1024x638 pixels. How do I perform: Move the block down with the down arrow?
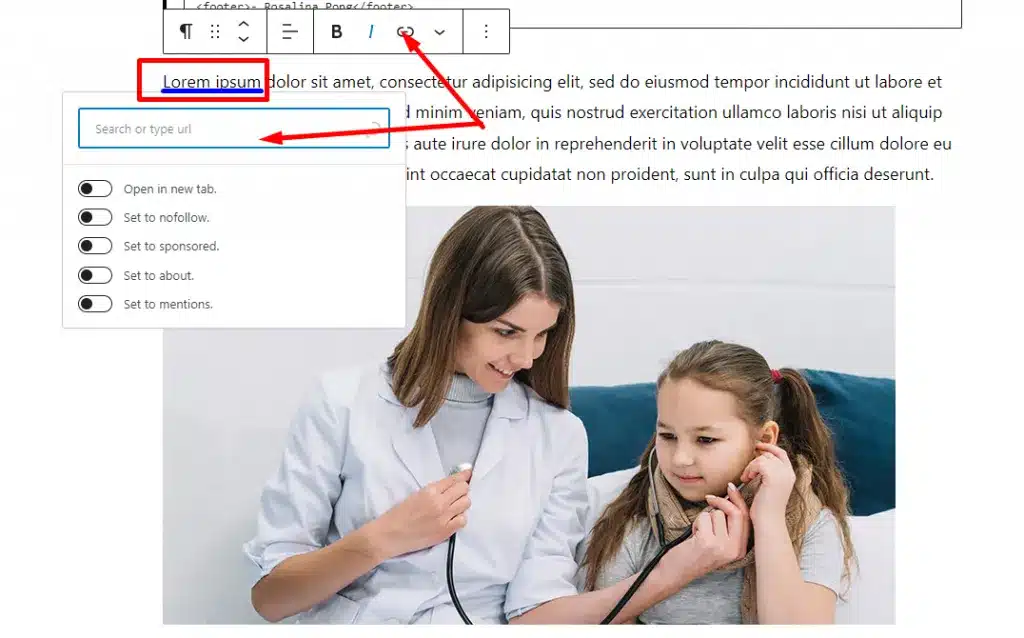(x=243, y=38)
